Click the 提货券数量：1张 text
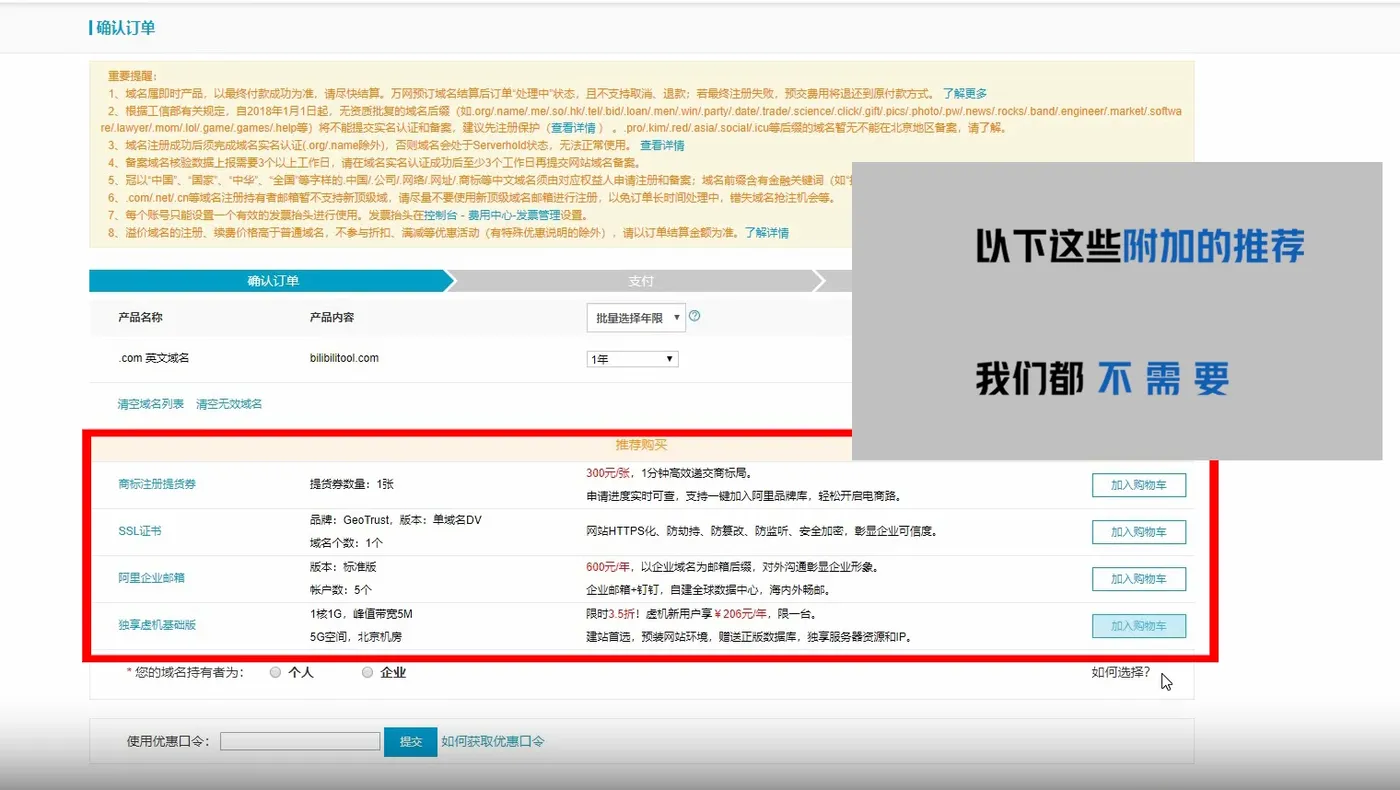This screenshot has width=1400, height=790. 352,484
